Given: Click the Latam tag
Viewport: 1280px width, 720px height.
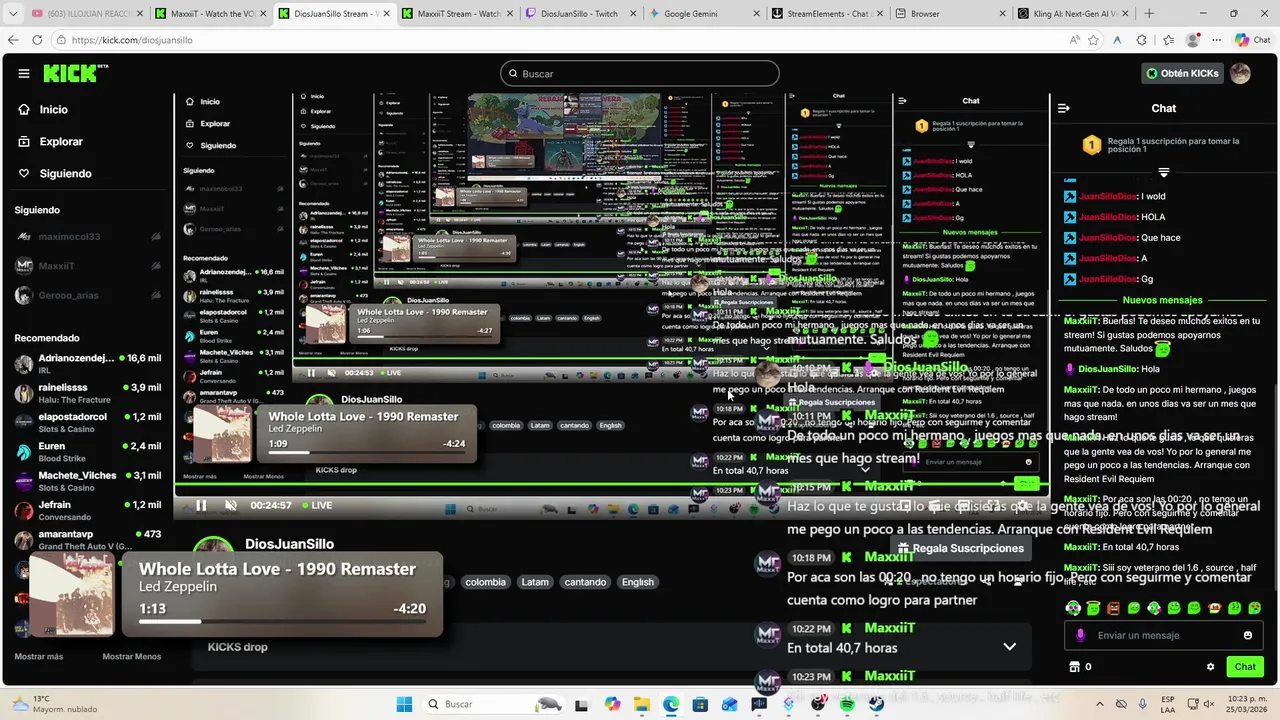Looking at the screenshot, I should click(535, 582).
